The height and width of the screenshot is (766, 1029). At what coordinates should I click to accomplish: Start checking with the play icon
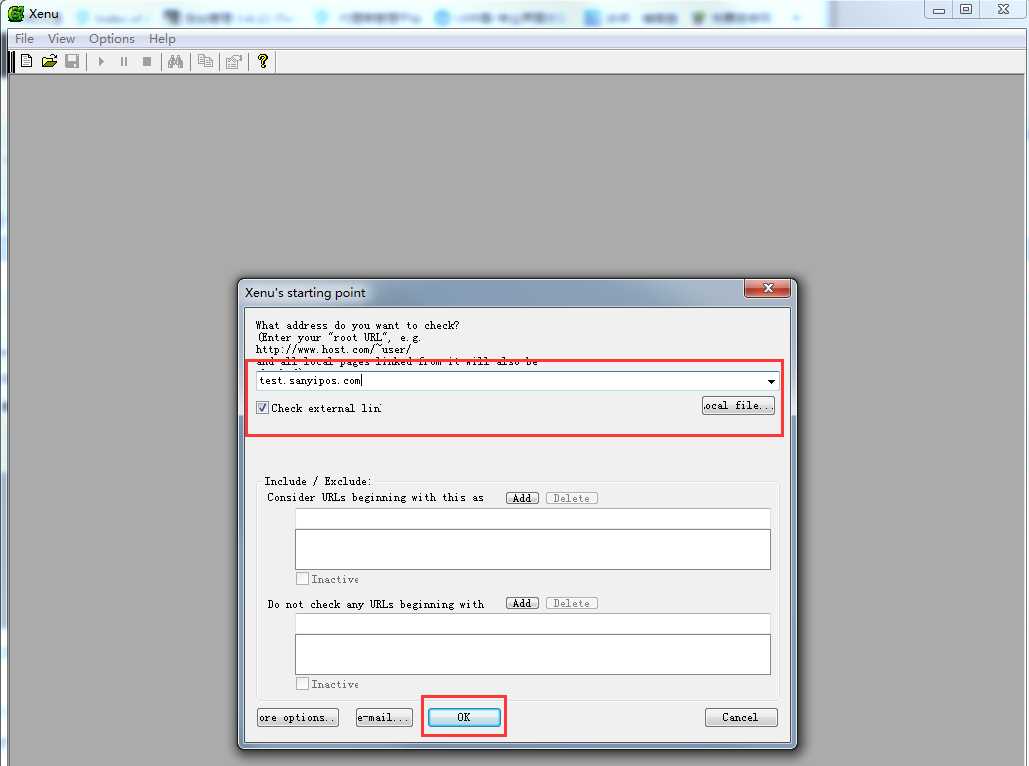point(101,61)
